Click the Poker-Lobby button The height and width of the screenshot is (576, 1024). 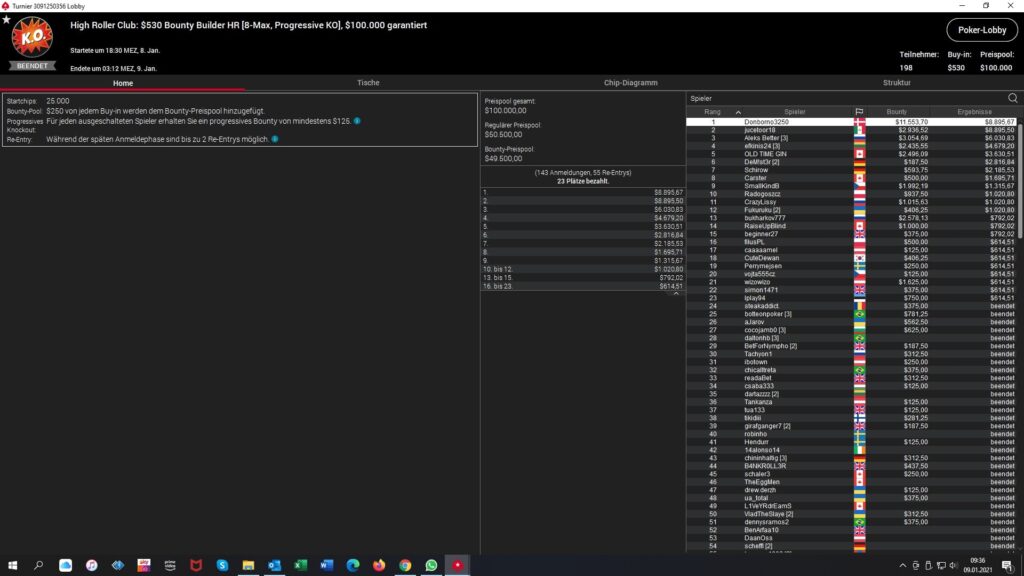(x=981, y=30)
